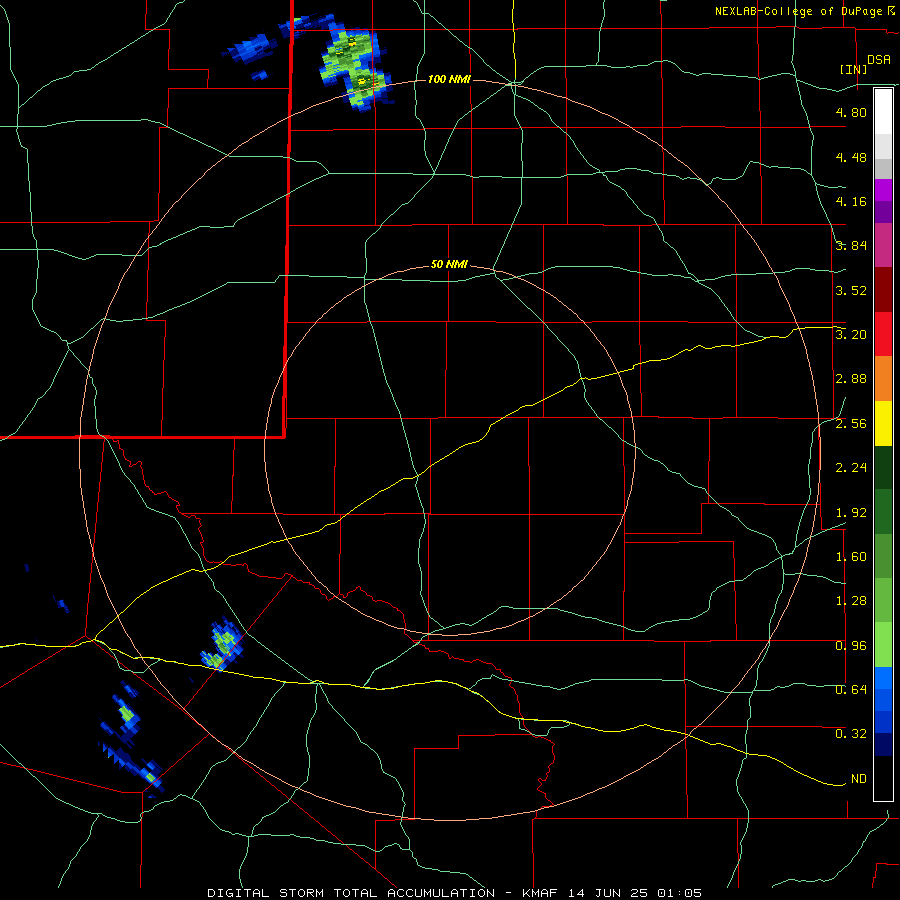The height and width of the screenshot is (900, 900).
Task: Select the 1.60 legend value
Action: (851, 557)
